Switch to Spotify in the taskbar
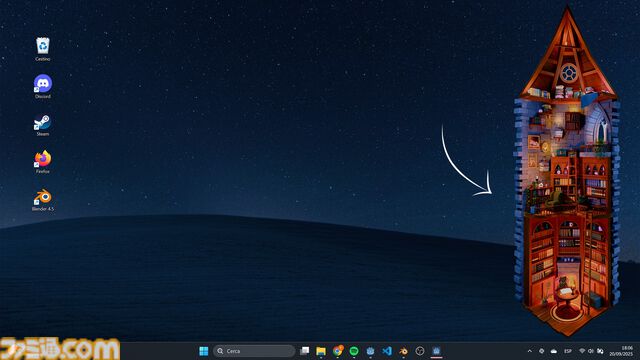The image size is (640, 360). (354, 351)
